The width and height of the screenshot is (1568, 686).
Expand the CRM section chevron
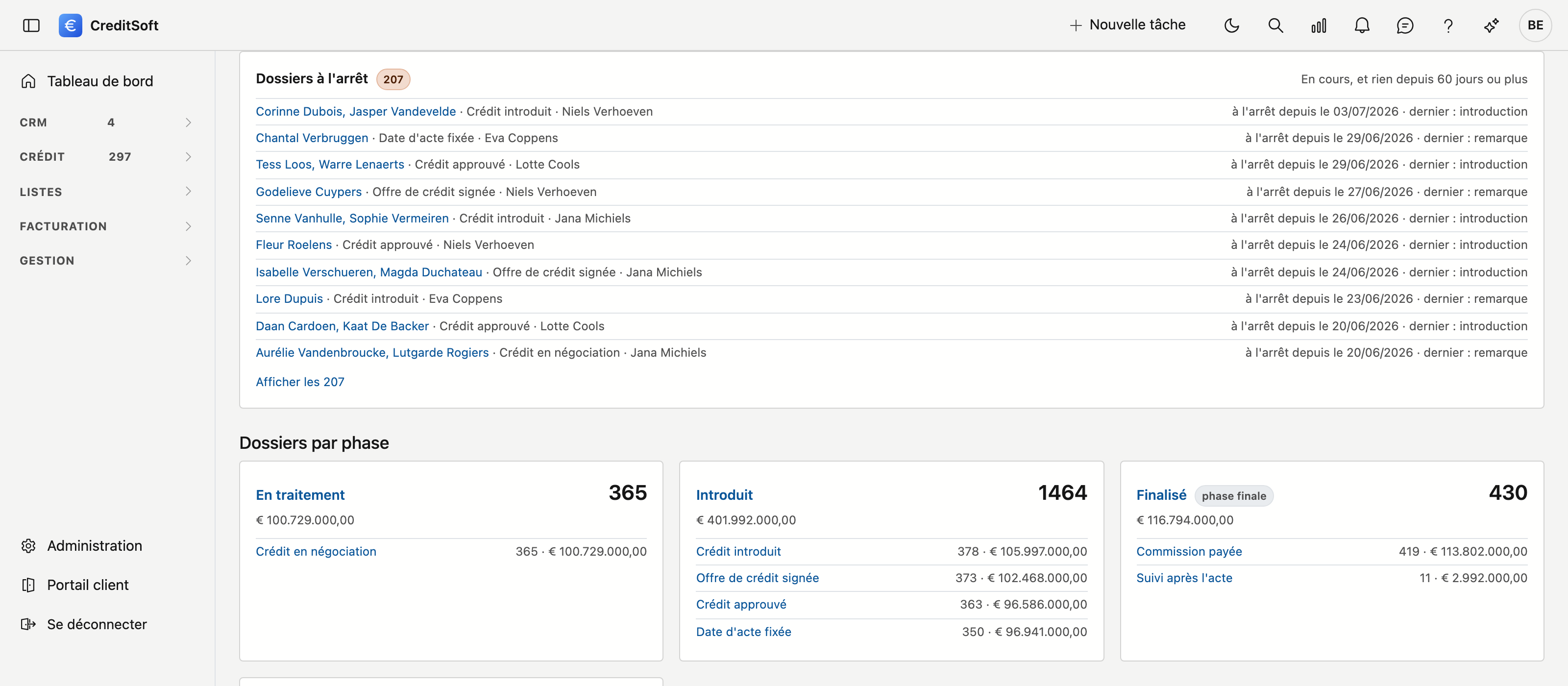click(x=188, y=122)
